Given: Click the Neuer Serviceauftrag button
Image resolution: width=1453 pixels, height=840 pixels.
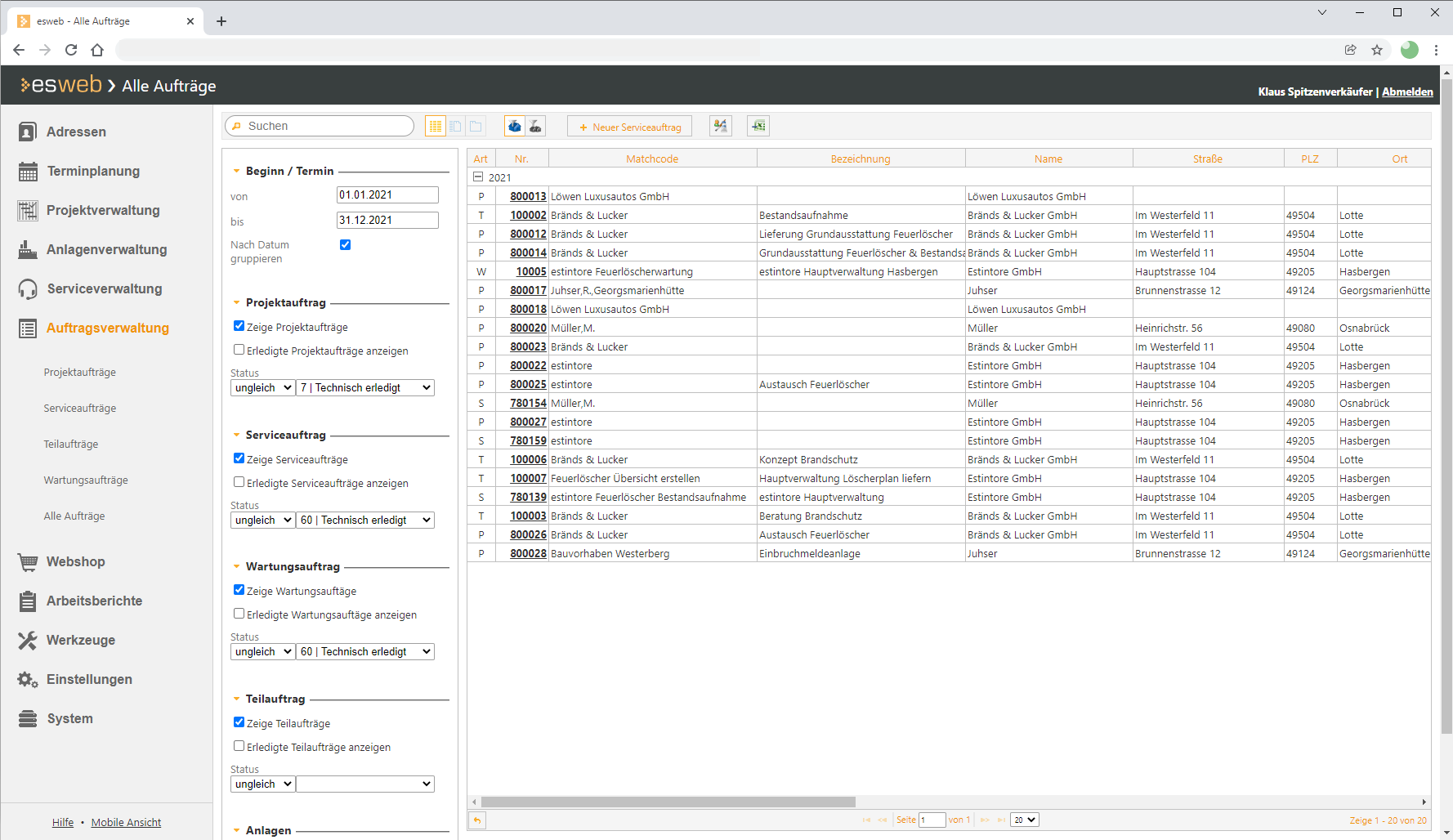Looking at the screenshot, I should 629,127.
